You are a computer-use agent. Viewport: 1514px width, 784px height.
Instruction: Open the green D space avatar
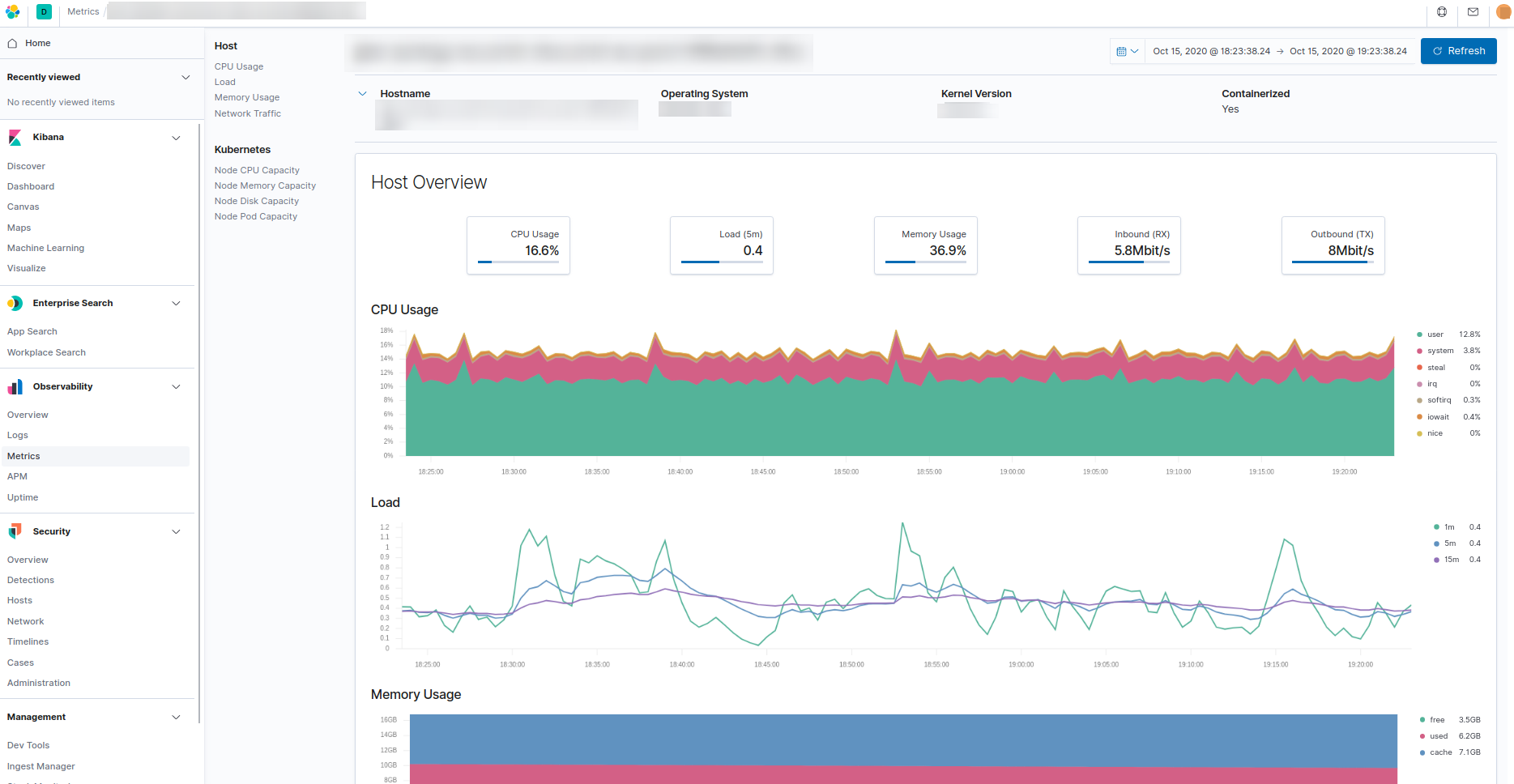click(x=44, y=11)
